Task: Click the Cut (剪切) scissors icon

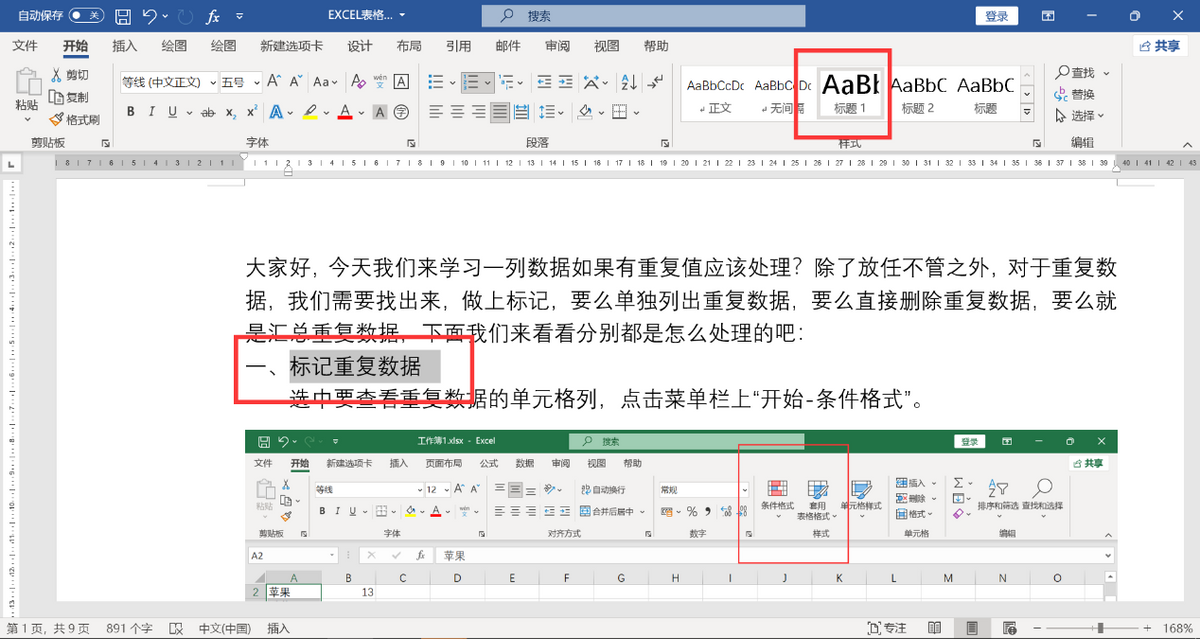Action: (57, 75)
